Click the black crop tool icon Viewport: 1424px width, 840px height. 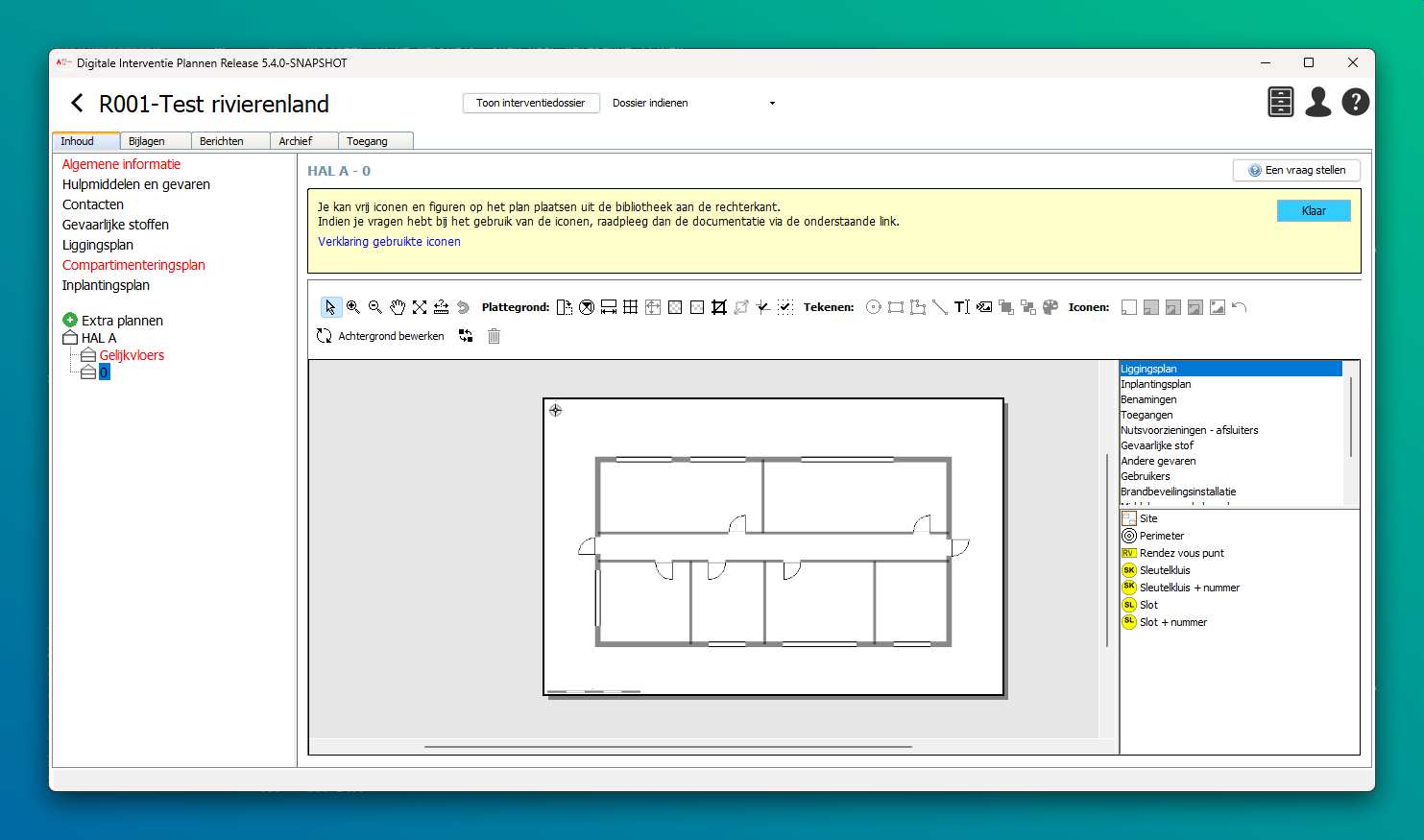click(x=719, y=307)
